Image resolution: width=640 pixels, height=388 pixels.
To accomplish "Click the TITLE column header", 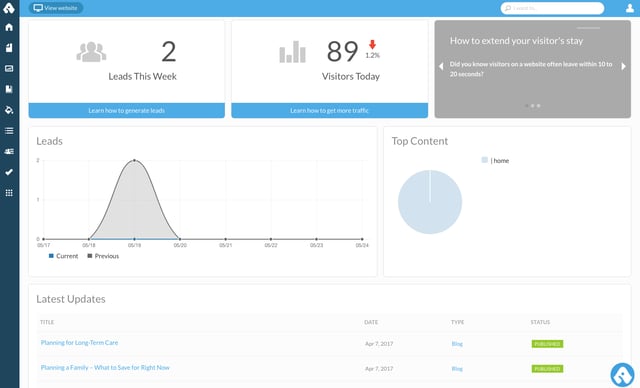I will [47, 322].
